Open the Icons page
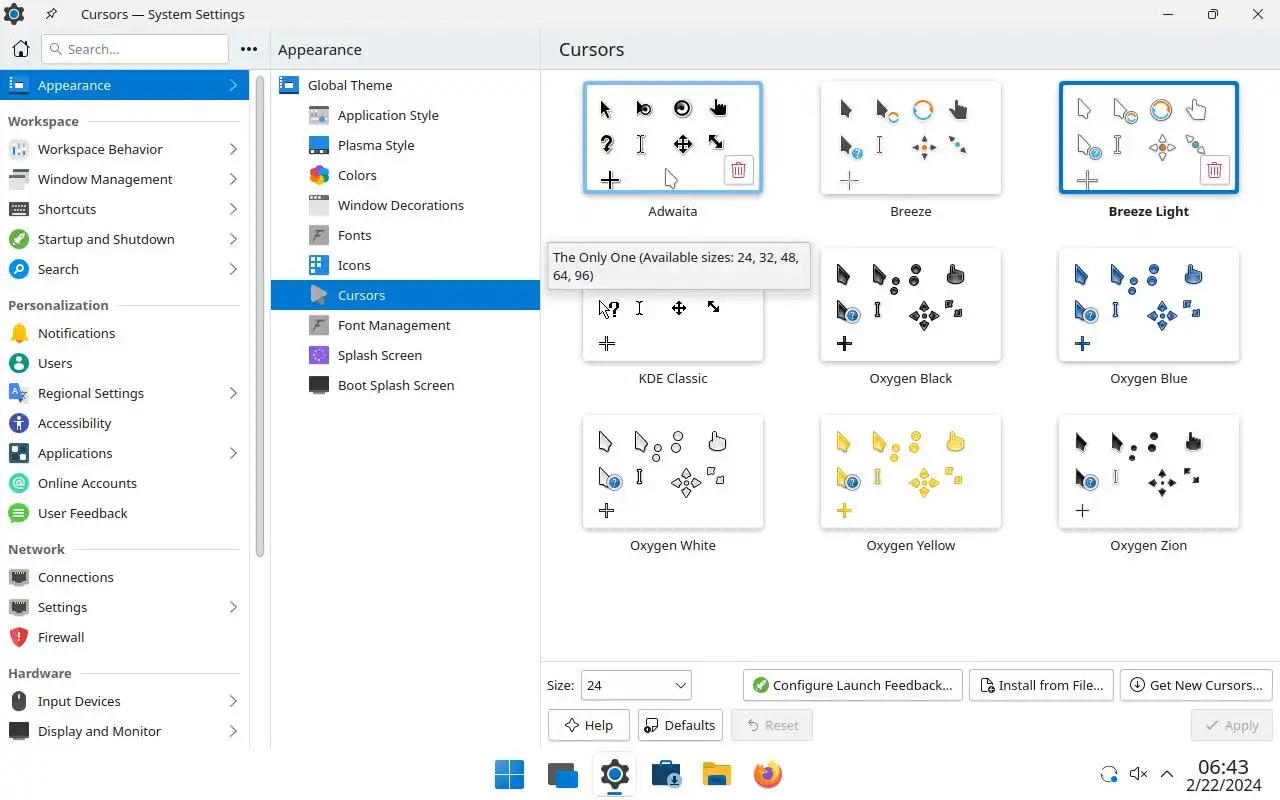Image resolution: width=1280 pixels, height=800 pixels. pos(405,265)
